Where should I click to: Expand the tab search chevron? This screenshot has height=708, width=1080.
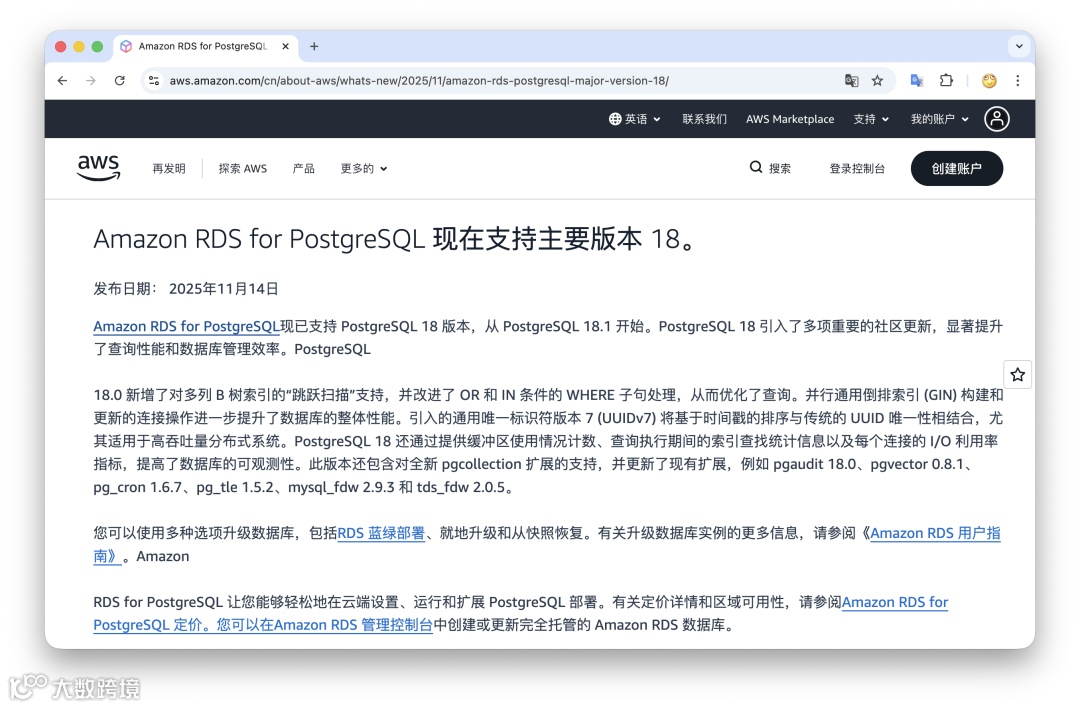(1019, 46)
